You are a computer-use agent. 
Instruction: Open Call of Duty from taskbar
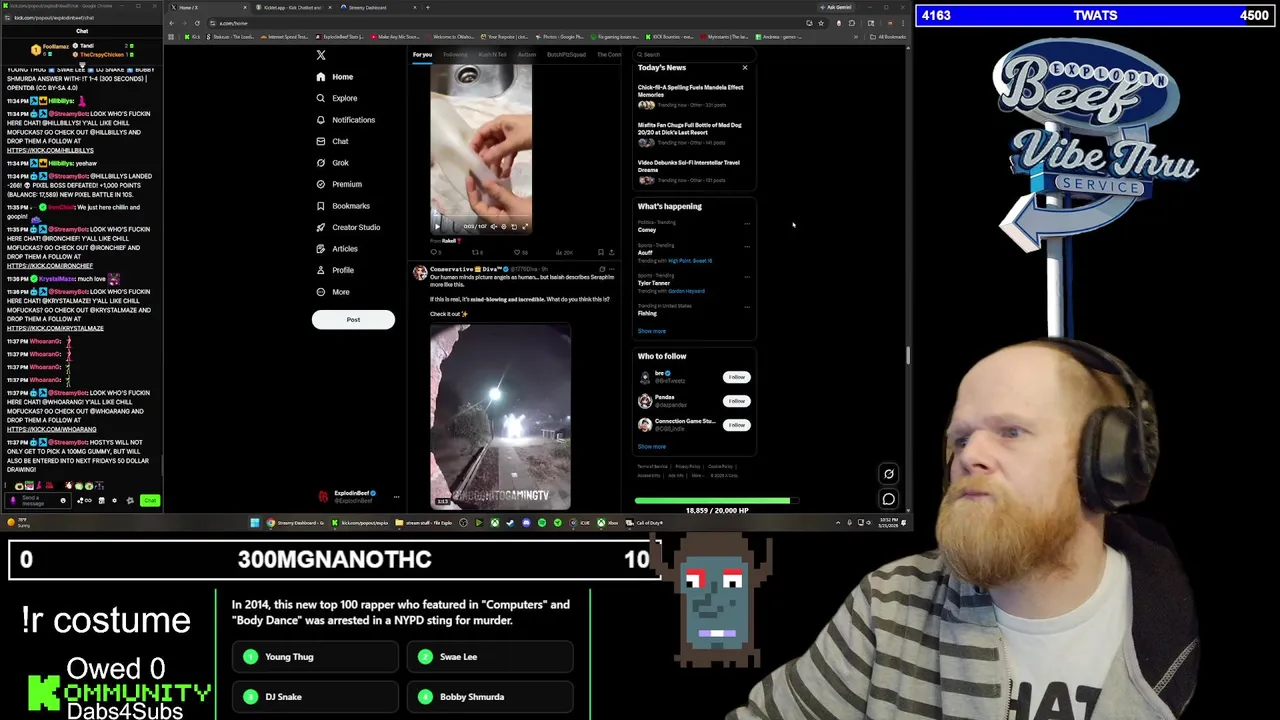(x=645, y=523)
